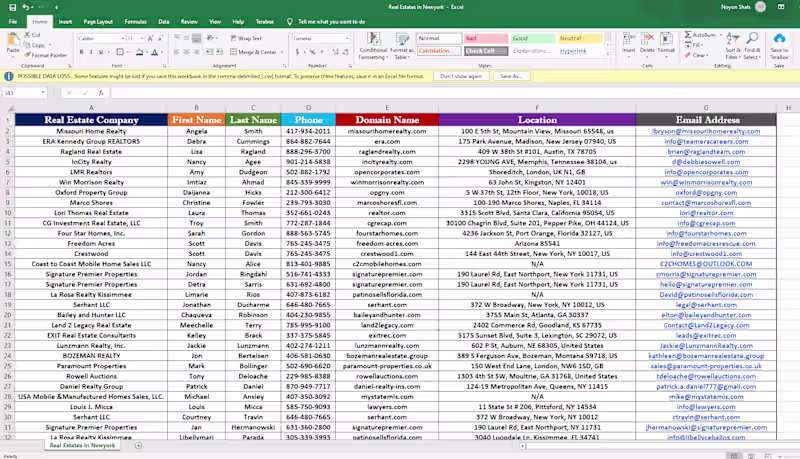Toggle Wrap Text
Image resolution: width=800 pixels, height=459 pixels.
(246, 38)
